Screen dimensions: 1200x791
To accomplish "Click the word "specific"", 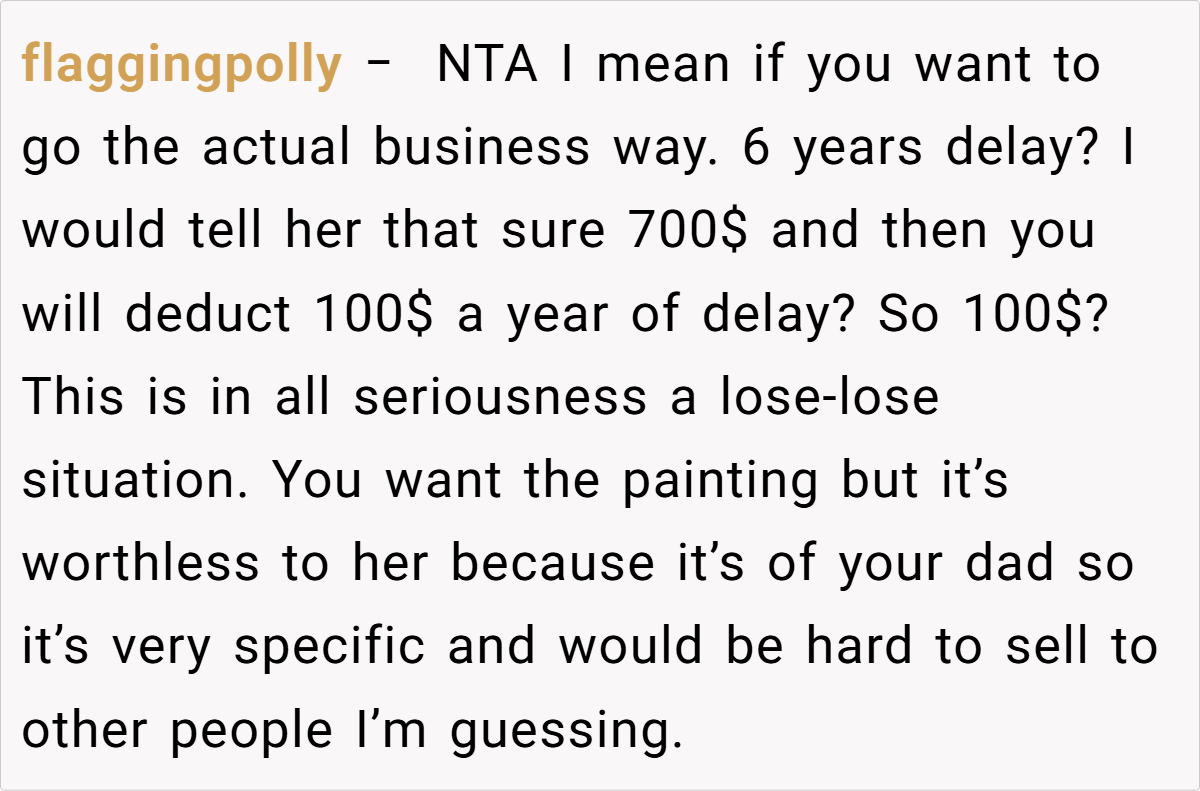I will coord(331,647).
